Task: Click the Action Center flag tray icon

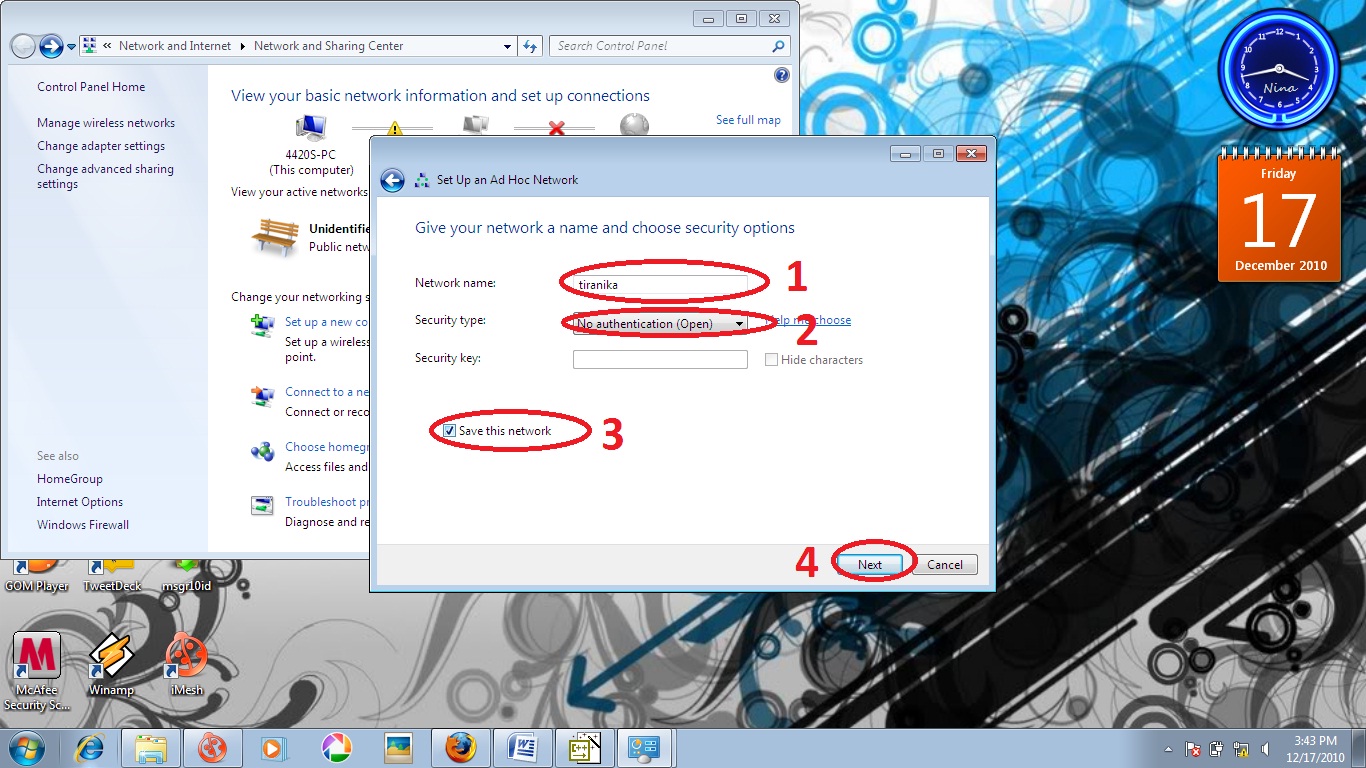Action: coord(1192,749)
